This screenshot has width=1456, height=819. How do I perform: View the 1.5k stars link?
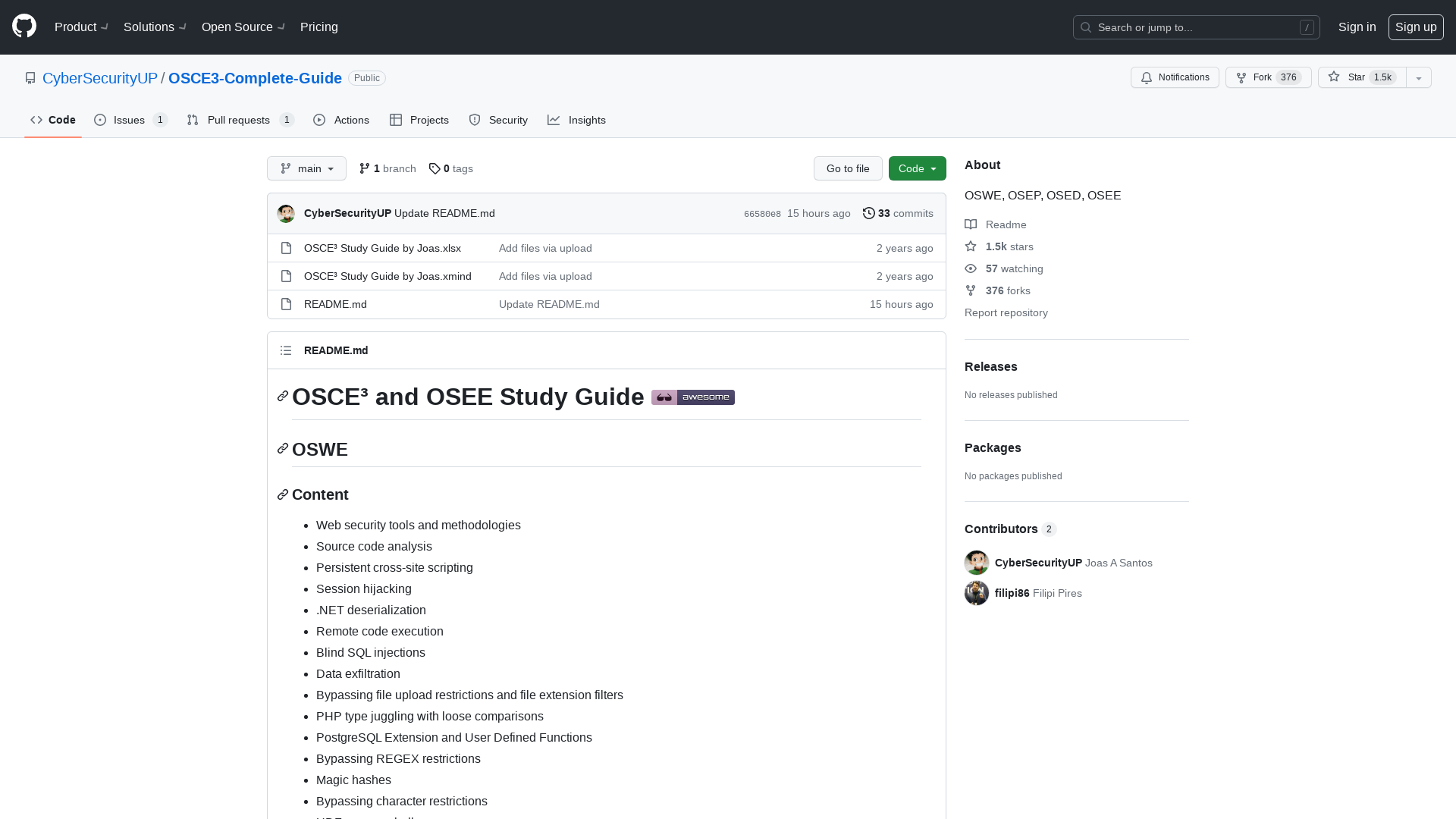pos(999,246)
